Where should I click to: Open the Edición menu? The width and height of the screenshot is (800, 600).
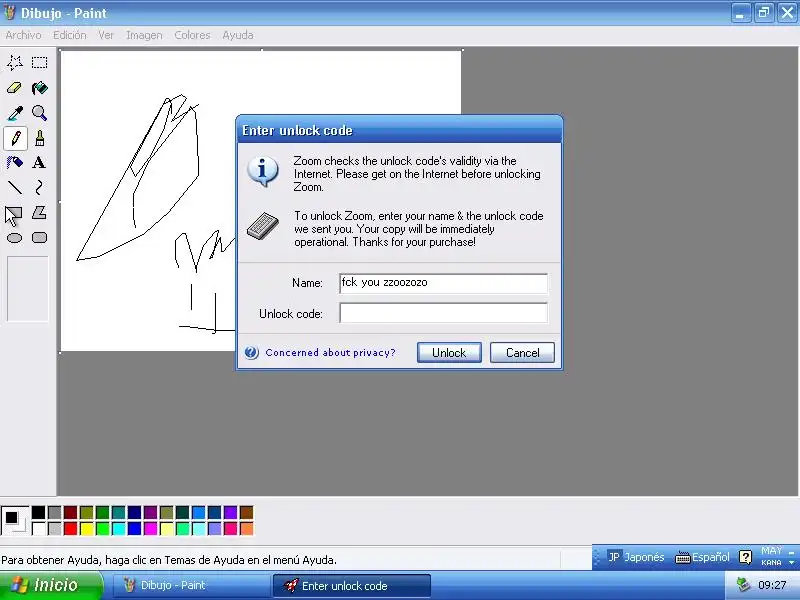tap(70, 35)
